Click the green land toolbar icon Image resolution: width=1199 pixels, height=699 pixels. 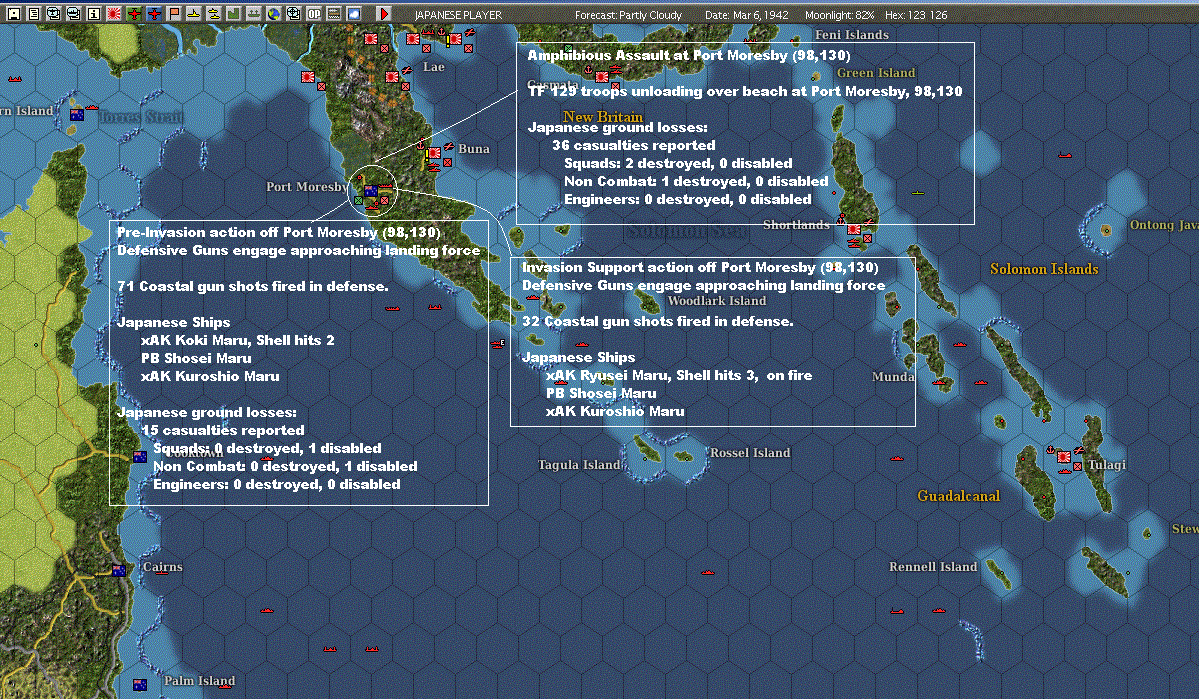coord(233,14)
